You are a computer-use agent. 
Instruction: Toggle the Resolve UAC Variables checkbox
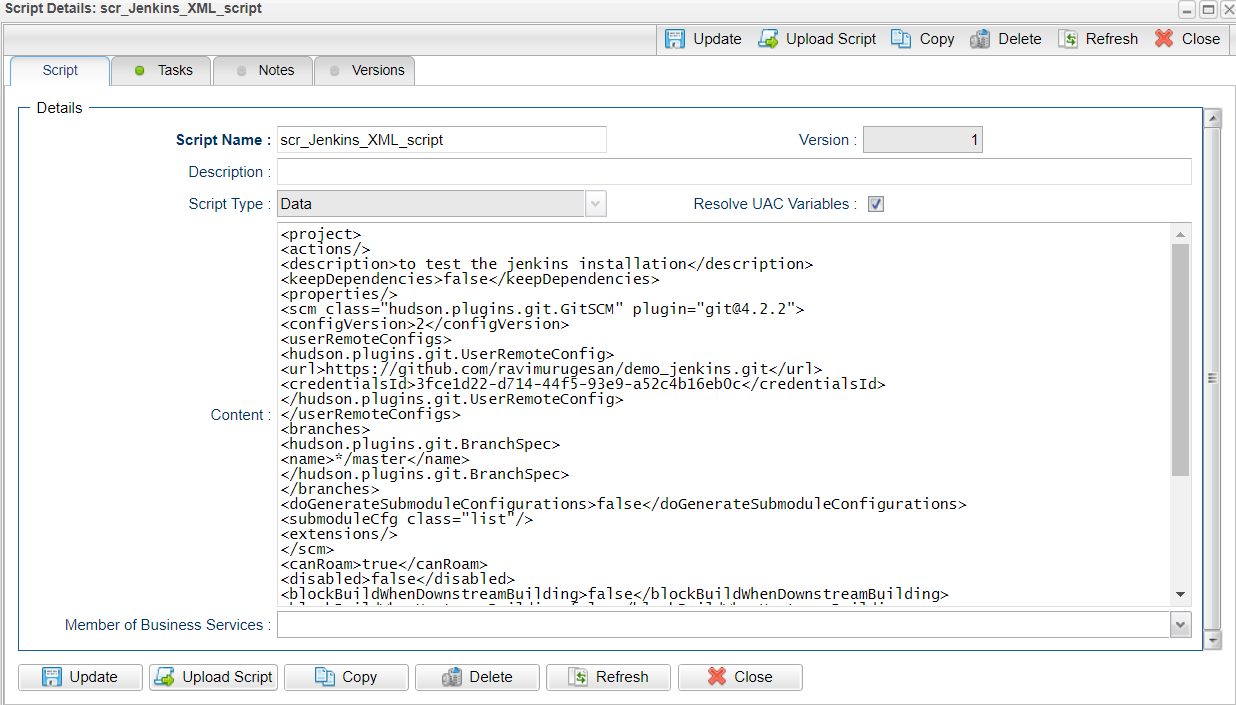[x=876, y=204]
